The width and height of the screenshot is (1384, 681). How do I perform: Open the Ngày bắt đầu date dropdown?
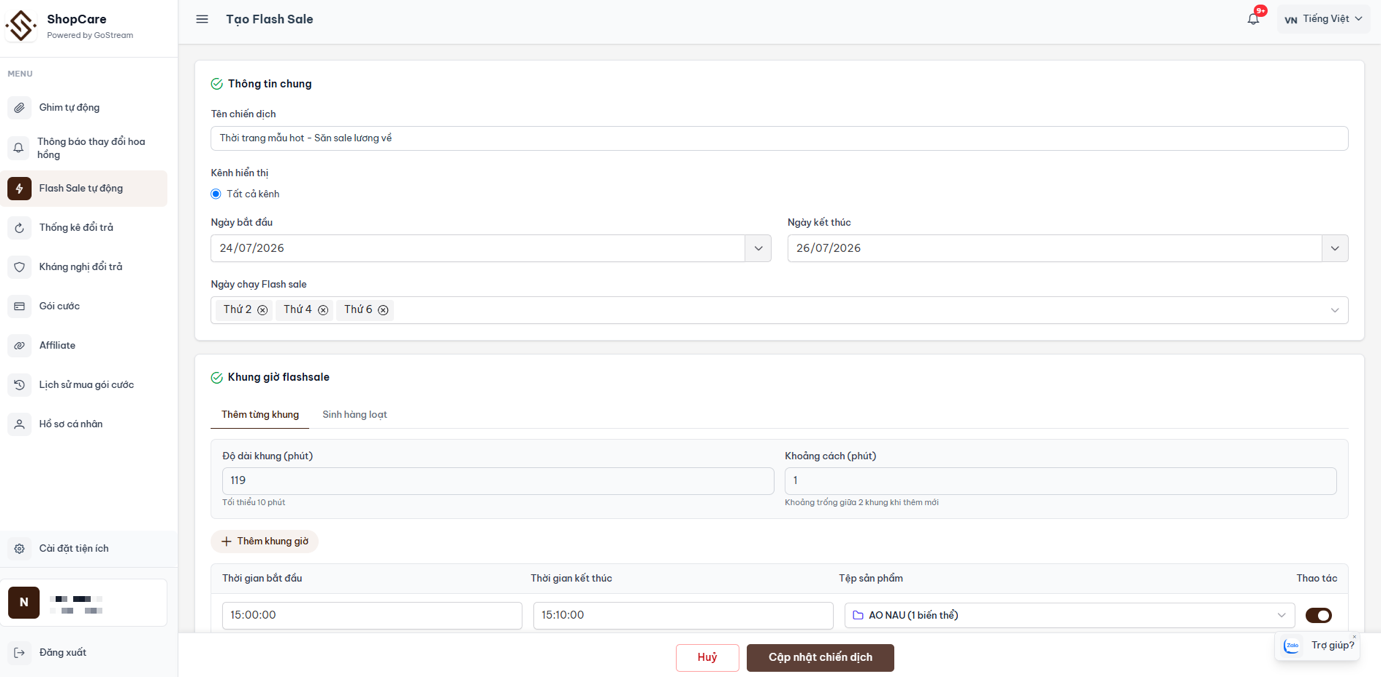coord(758,249)
